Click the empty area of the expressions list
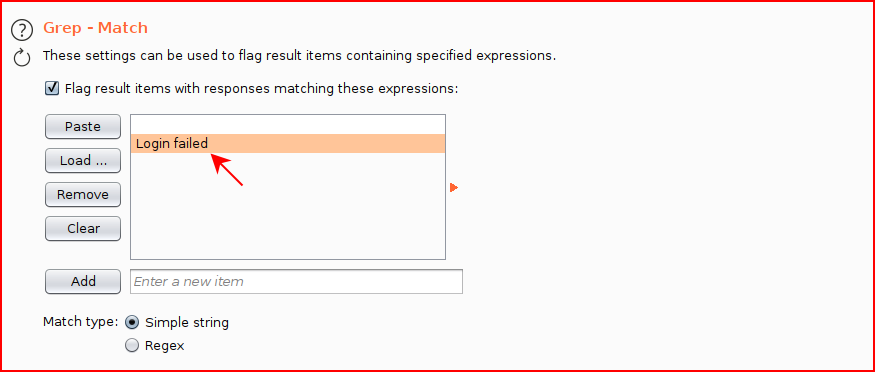875x372 pixels. coord(288,206)
